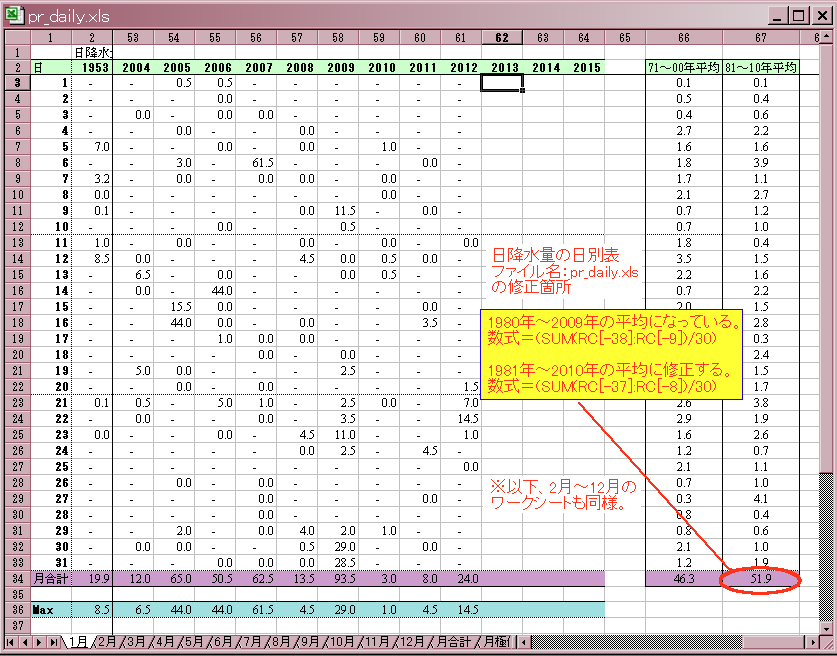Viewport: 837px width, 656px height.
Task: Go to the 4月 worksheet
Action: [164, 642]
